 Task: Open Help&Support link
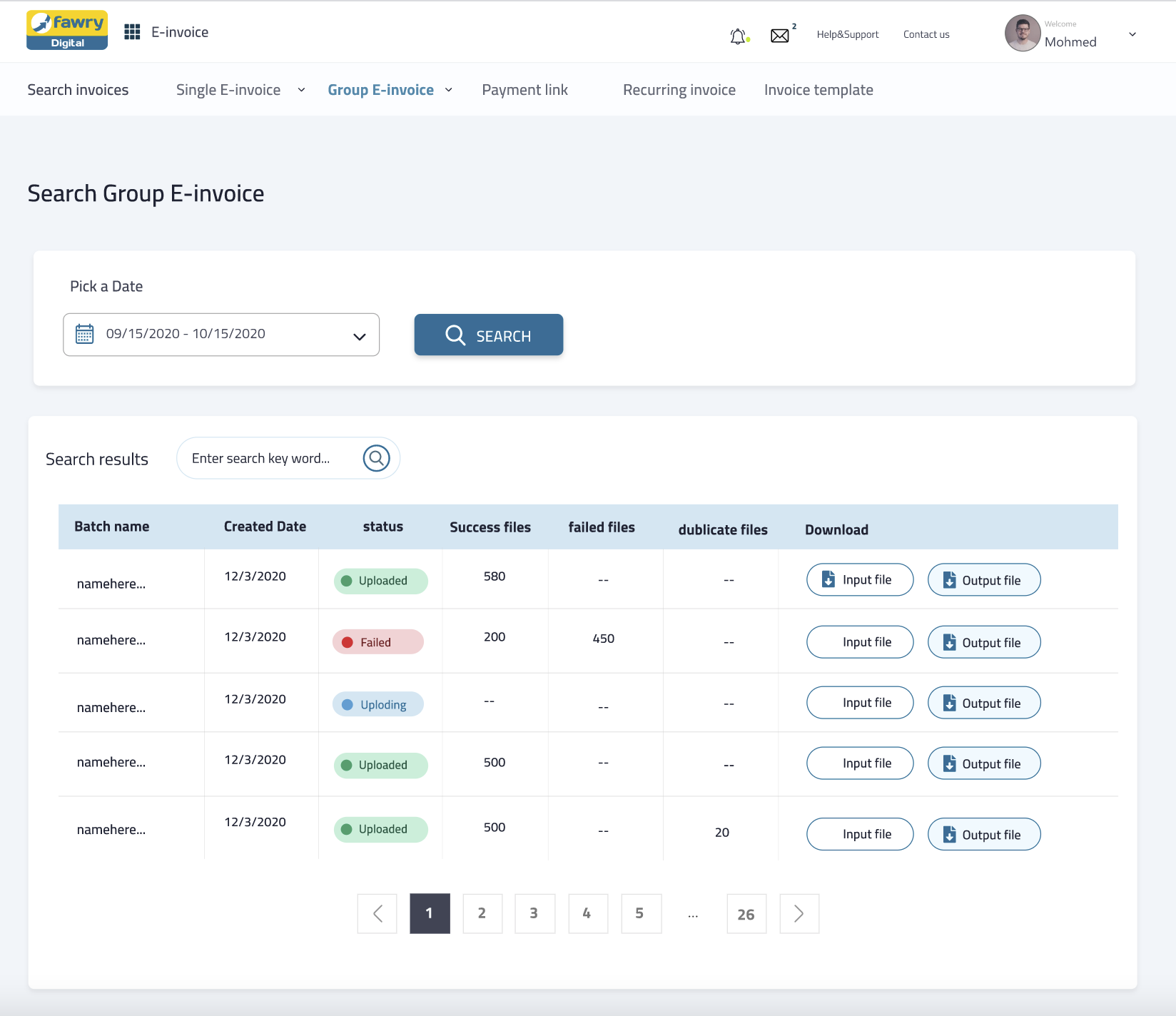tap(848, 34)
